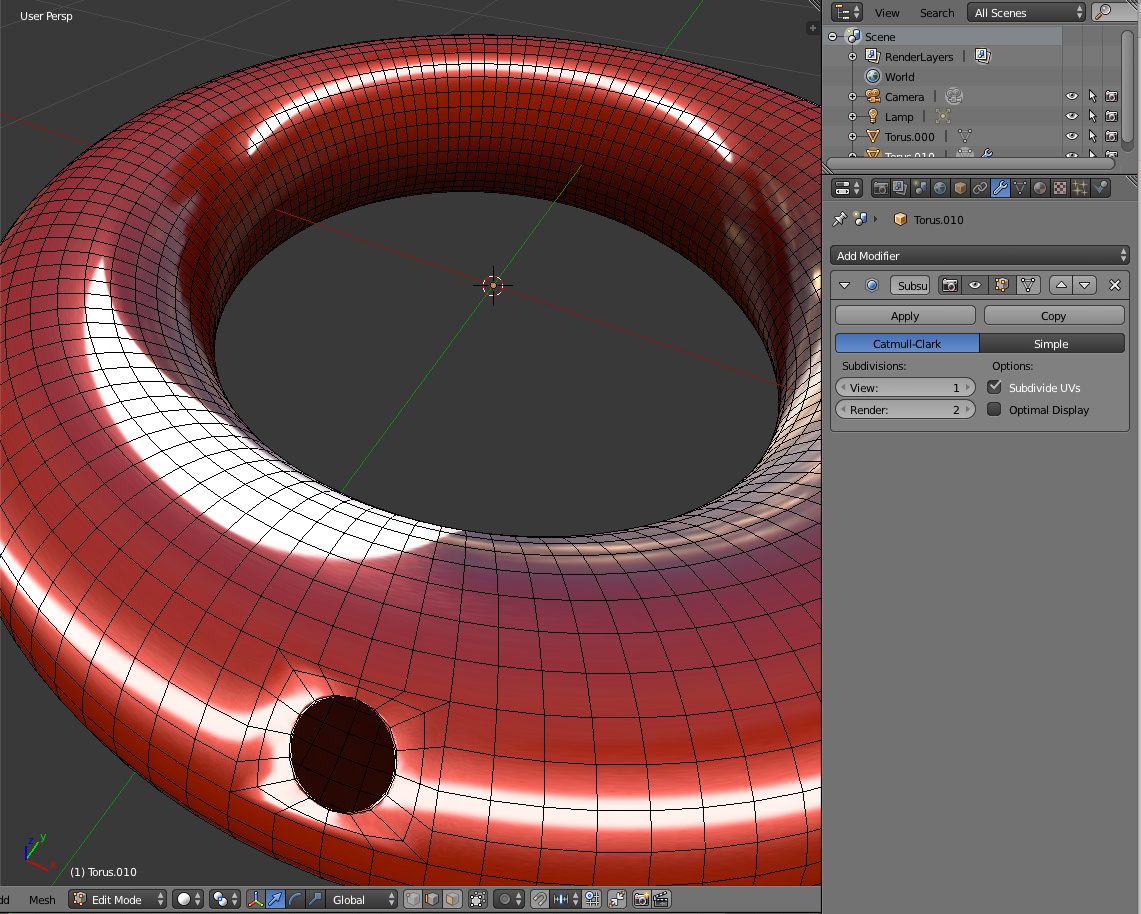
Task: Select the Object properties cube icon
Action: point(958,188)
